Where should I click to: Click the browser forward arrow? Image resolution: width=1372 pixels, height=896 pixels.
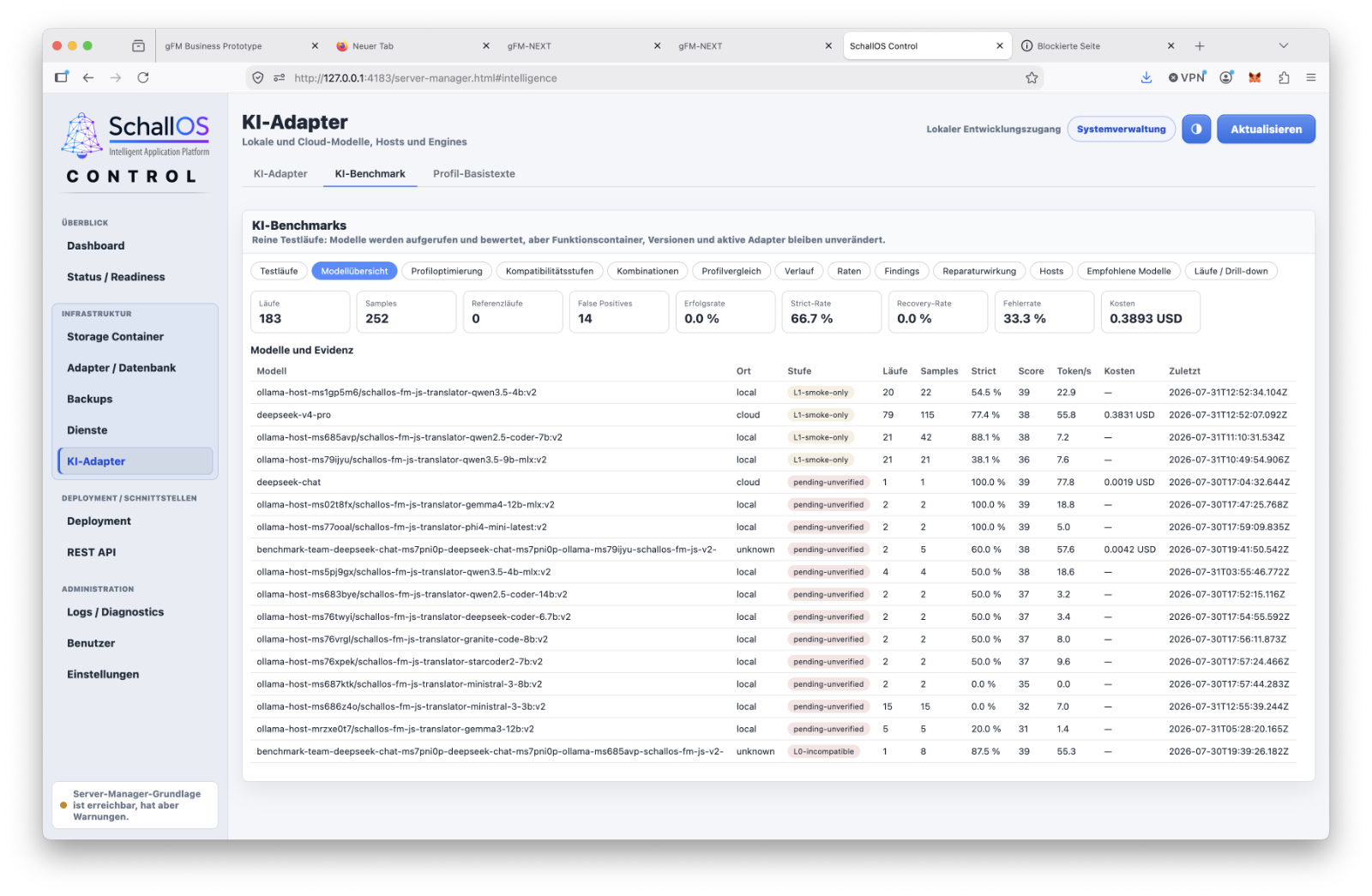coord(116,77)
